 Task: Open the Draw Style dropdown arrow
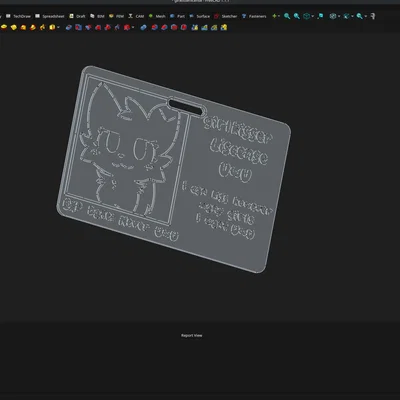pyautogui.click(x=339, y=16)
